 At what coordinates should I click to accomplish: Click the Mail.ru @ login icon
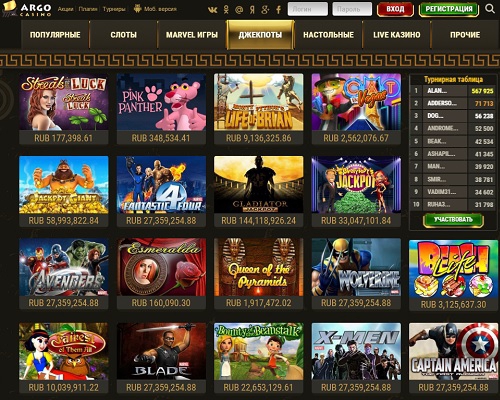(239, 10)
